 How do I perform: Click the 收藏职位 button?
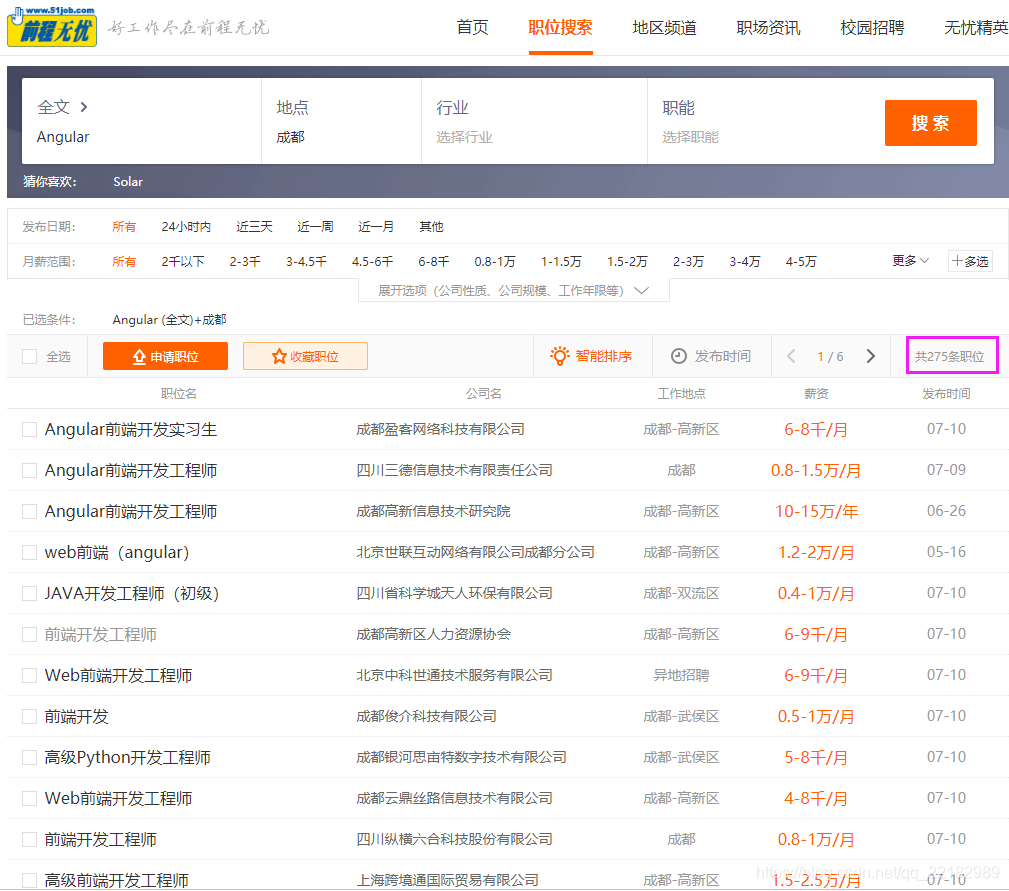coord(305,356)
